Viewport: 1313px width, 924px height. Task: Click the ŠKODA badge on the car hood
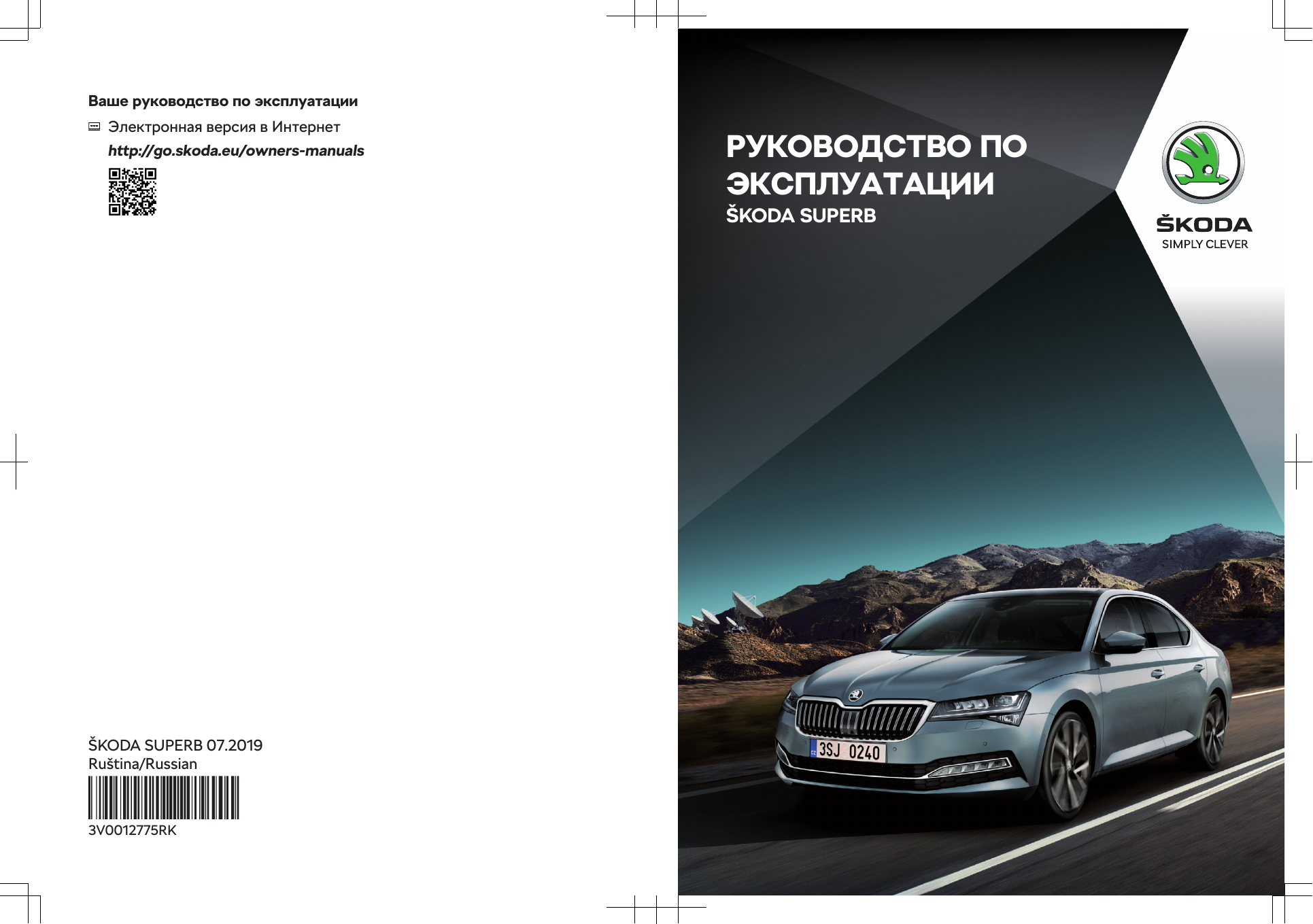855,695
